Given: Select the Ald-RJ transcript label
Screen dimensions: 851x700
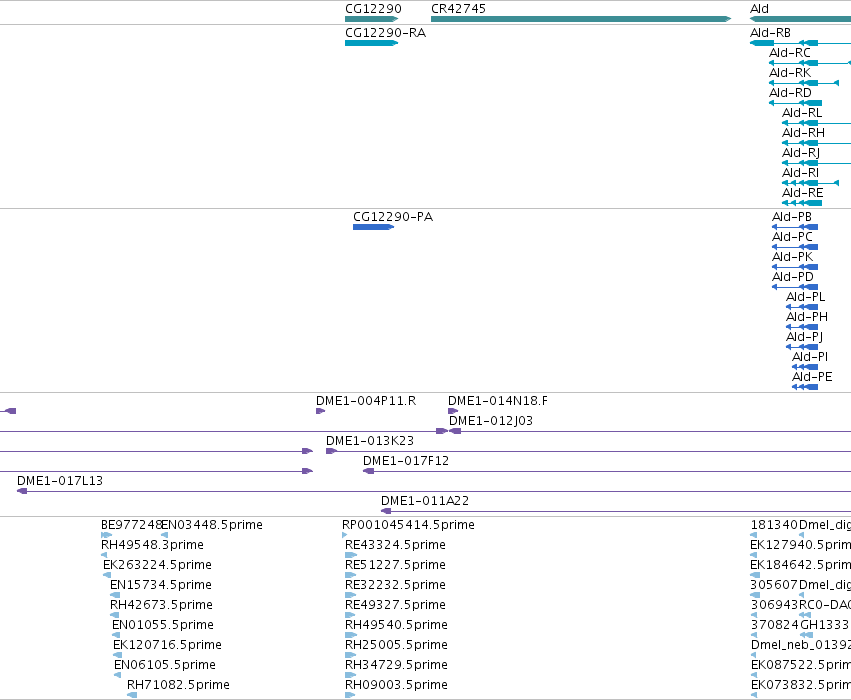Looking at the screenshot, I should pyautogui.click(x=801, y=153).
